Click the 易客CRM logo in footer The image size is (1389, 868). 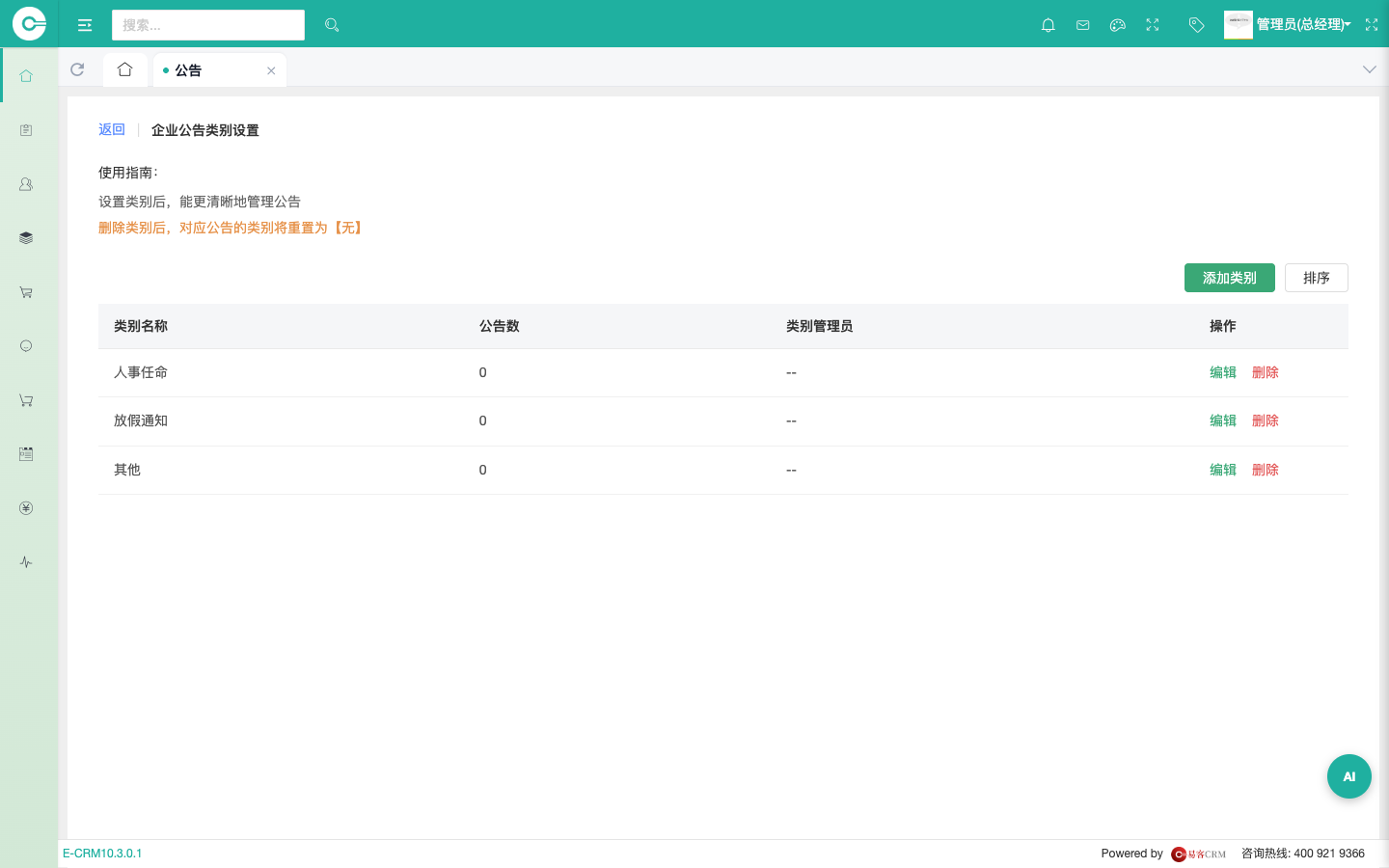coord(1199,854)
